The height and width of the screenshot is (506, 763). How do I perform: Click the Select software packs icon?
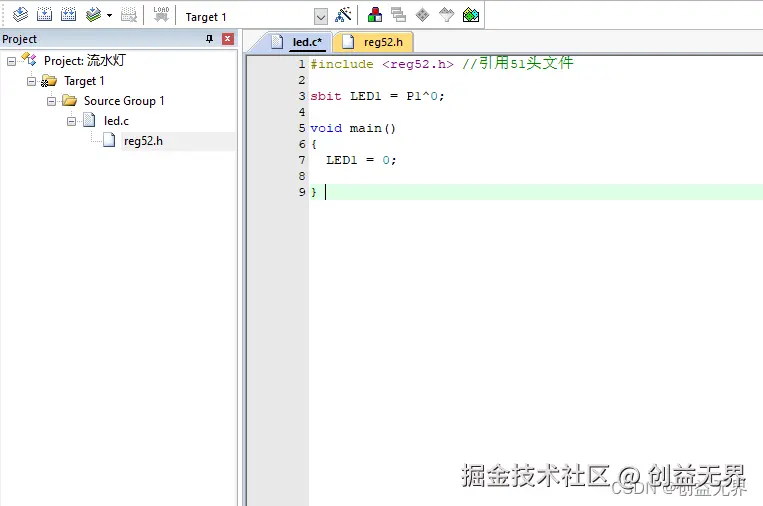446,15
